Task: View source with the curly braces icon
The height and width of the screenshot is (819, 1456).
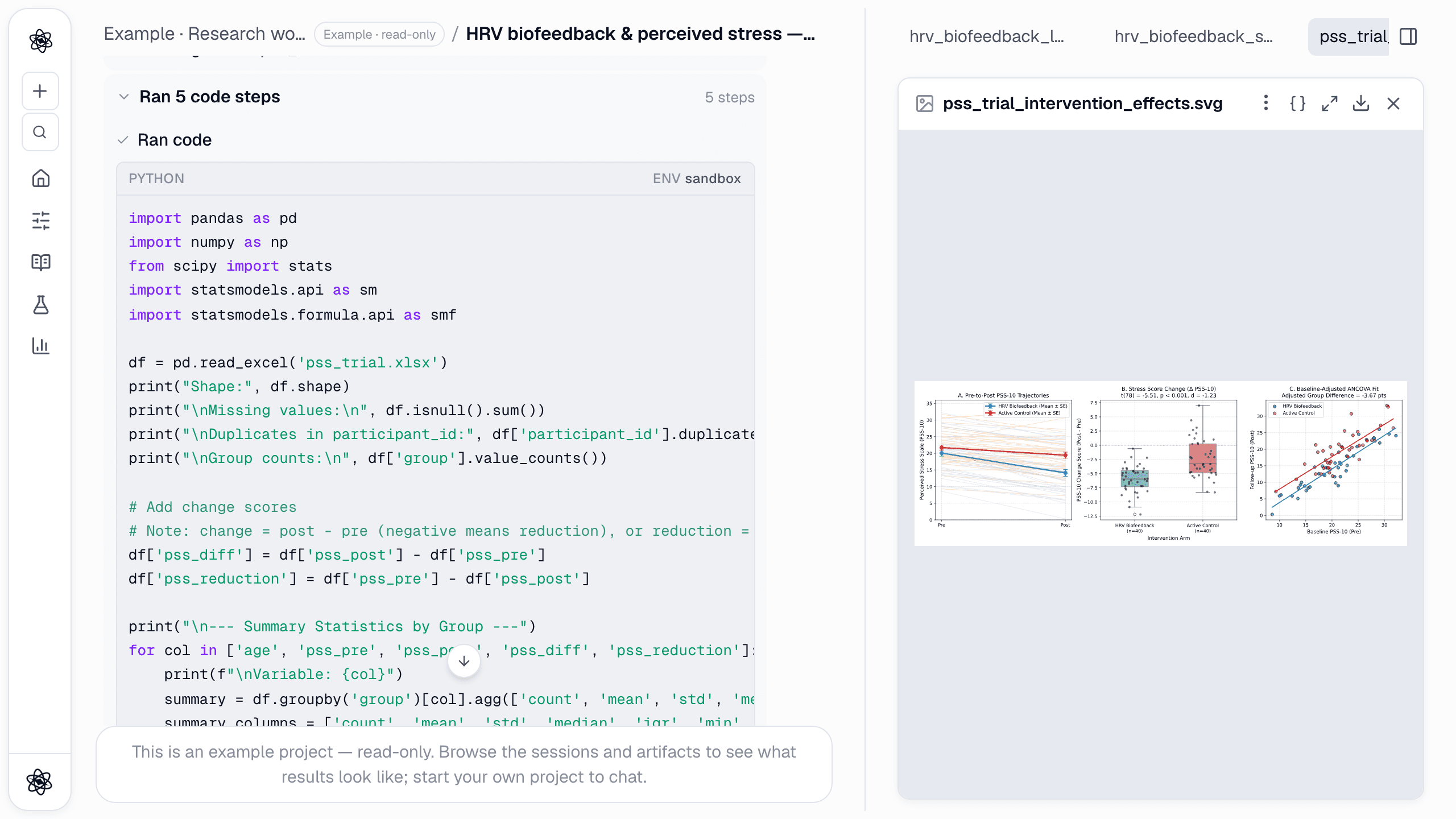Action: tap(1297, 103)
